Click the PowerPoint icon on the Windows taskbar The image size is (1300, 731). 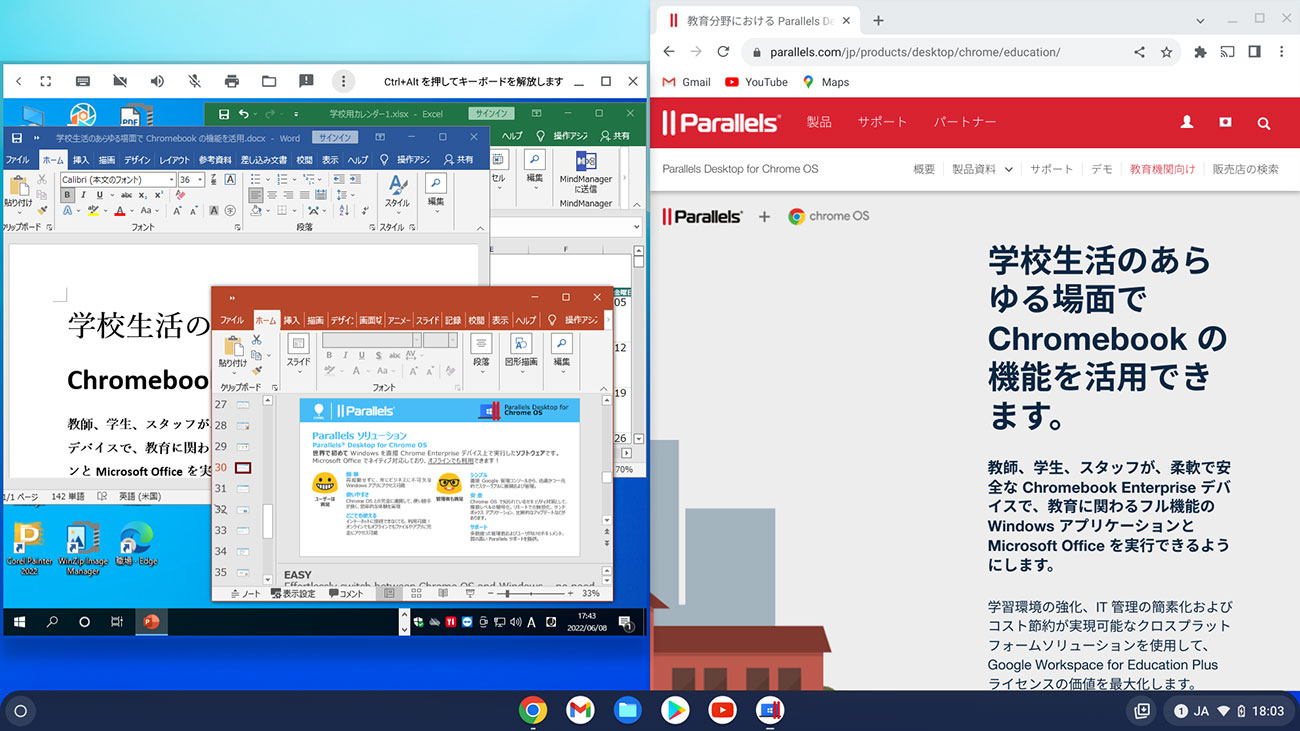pyautogui.click(x=151, y=622)
